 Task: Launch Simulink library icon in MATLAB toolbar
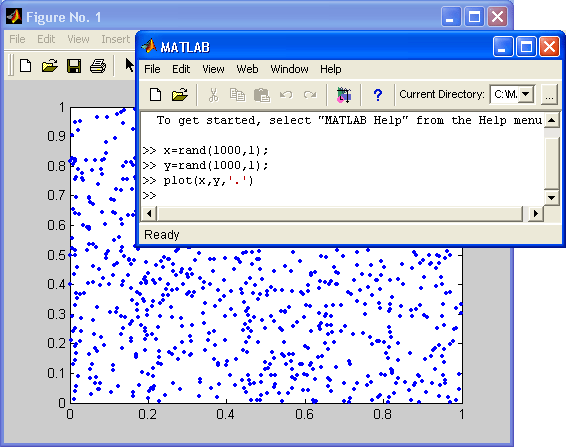[344, 95]
